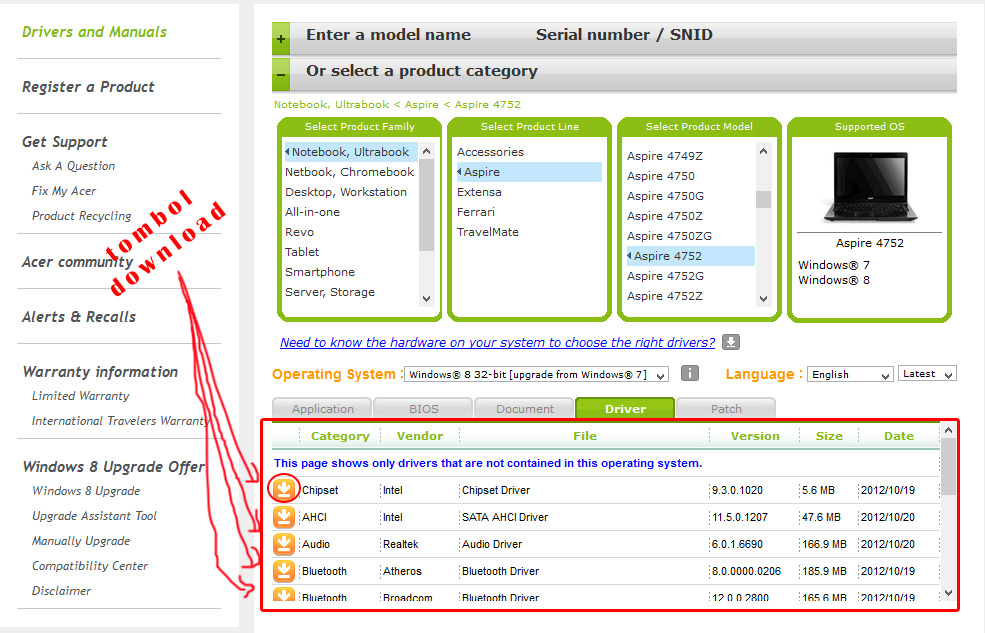Viewport: 985px width, 633px height.
Task: Switch to the Application tab
Action: [323, 408]
